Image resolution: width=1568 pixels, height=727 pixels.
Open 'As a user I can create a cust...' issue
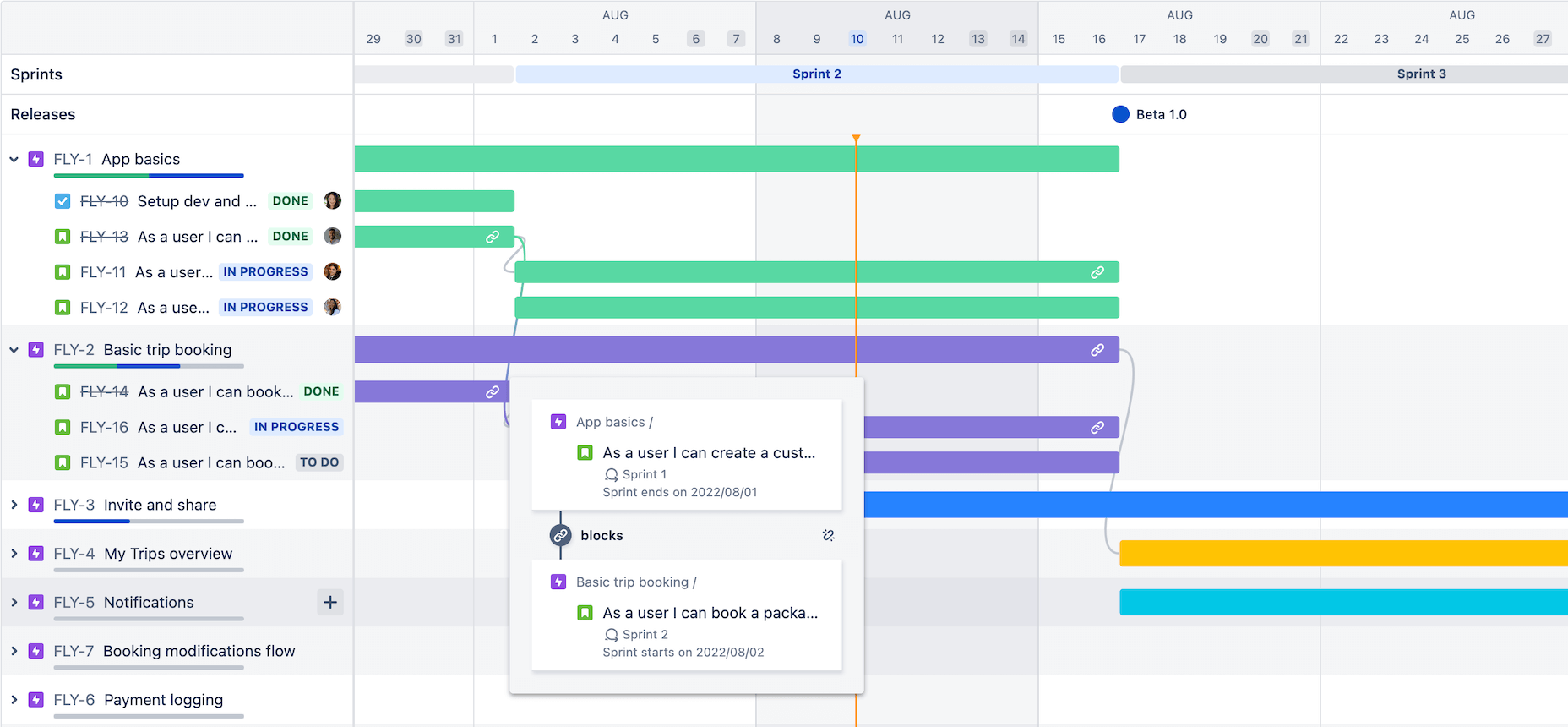709,453
